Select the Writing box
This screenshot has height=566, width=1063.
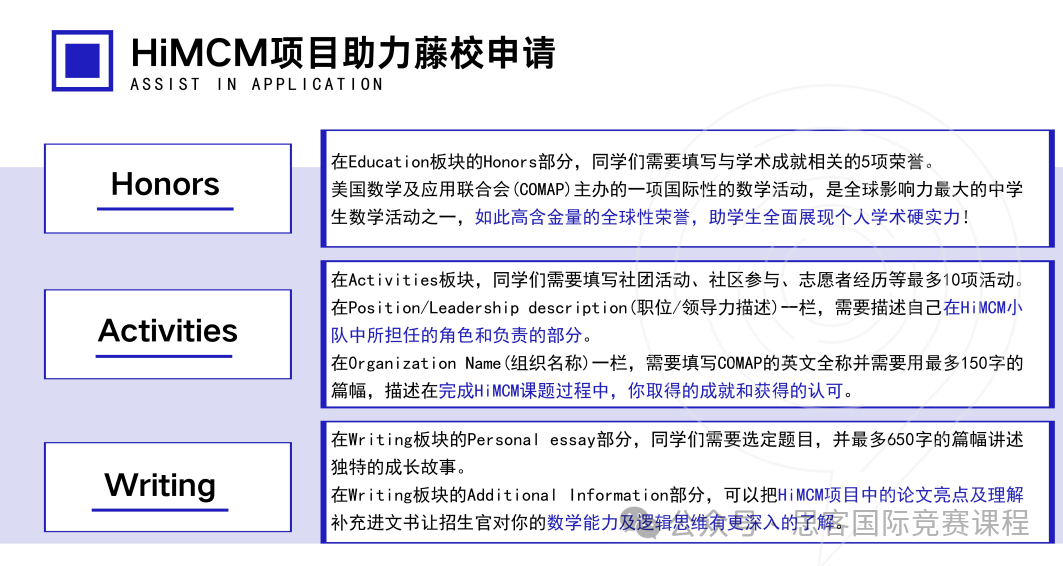pos(167,487)
